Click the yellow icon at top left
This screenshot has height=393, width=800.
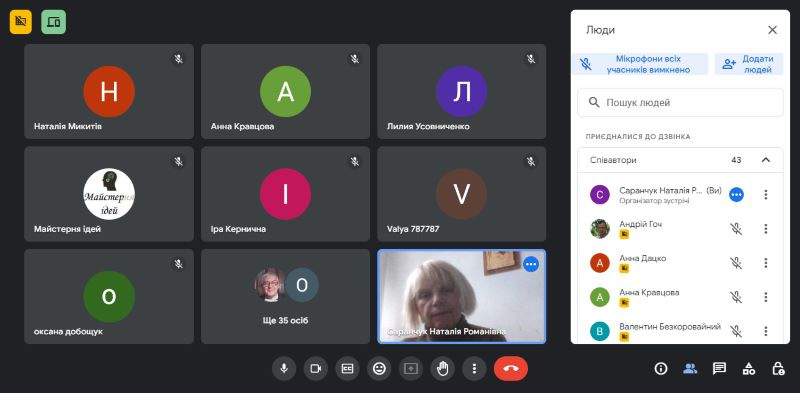click(21, 22)
